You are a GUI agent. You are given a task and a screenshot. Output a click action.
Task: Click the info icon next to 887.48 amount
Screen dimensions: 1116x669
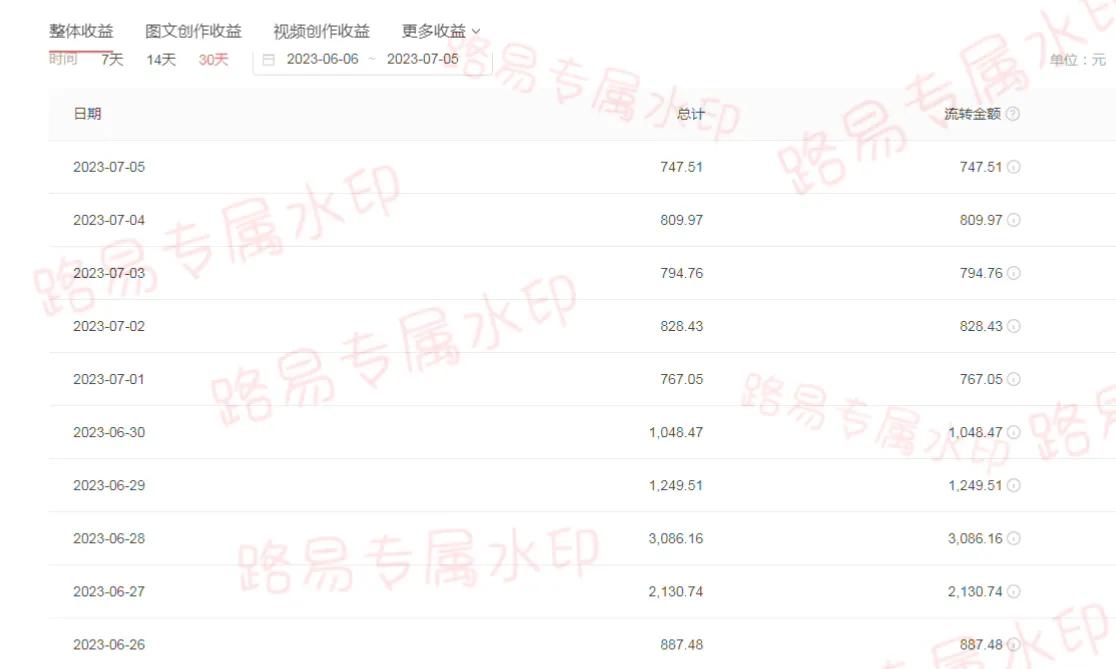pos(1015,645)
